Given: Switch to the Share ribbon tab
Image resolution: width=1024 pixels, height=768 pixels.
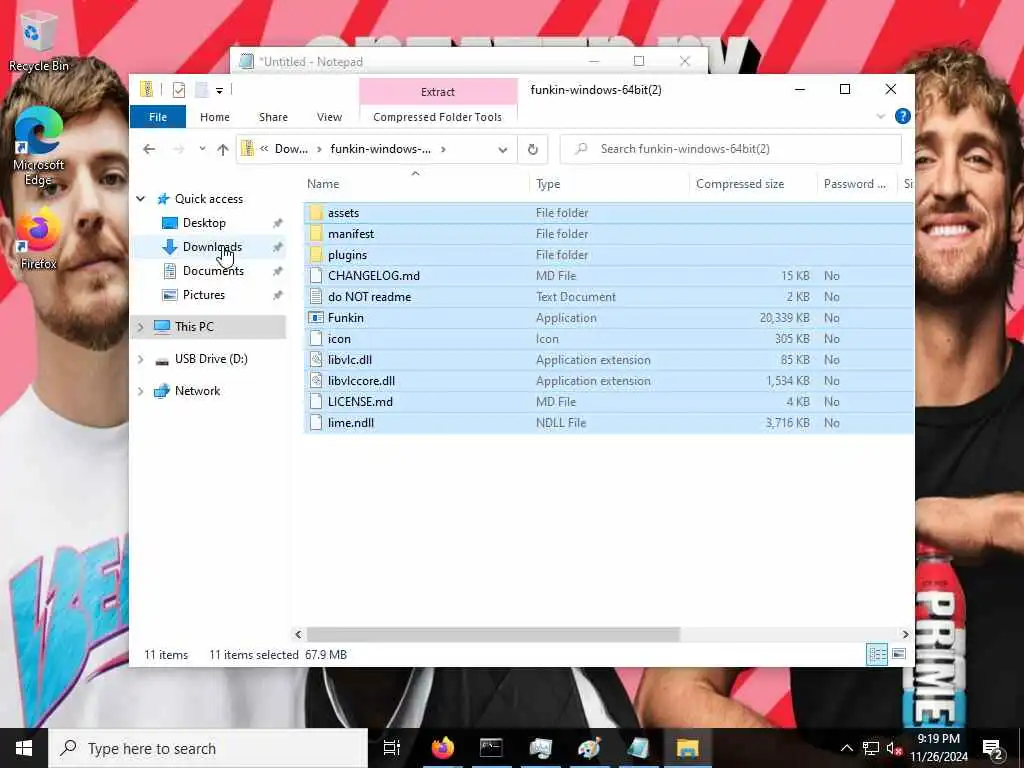Looking at the screenshot, I should 273,117.
